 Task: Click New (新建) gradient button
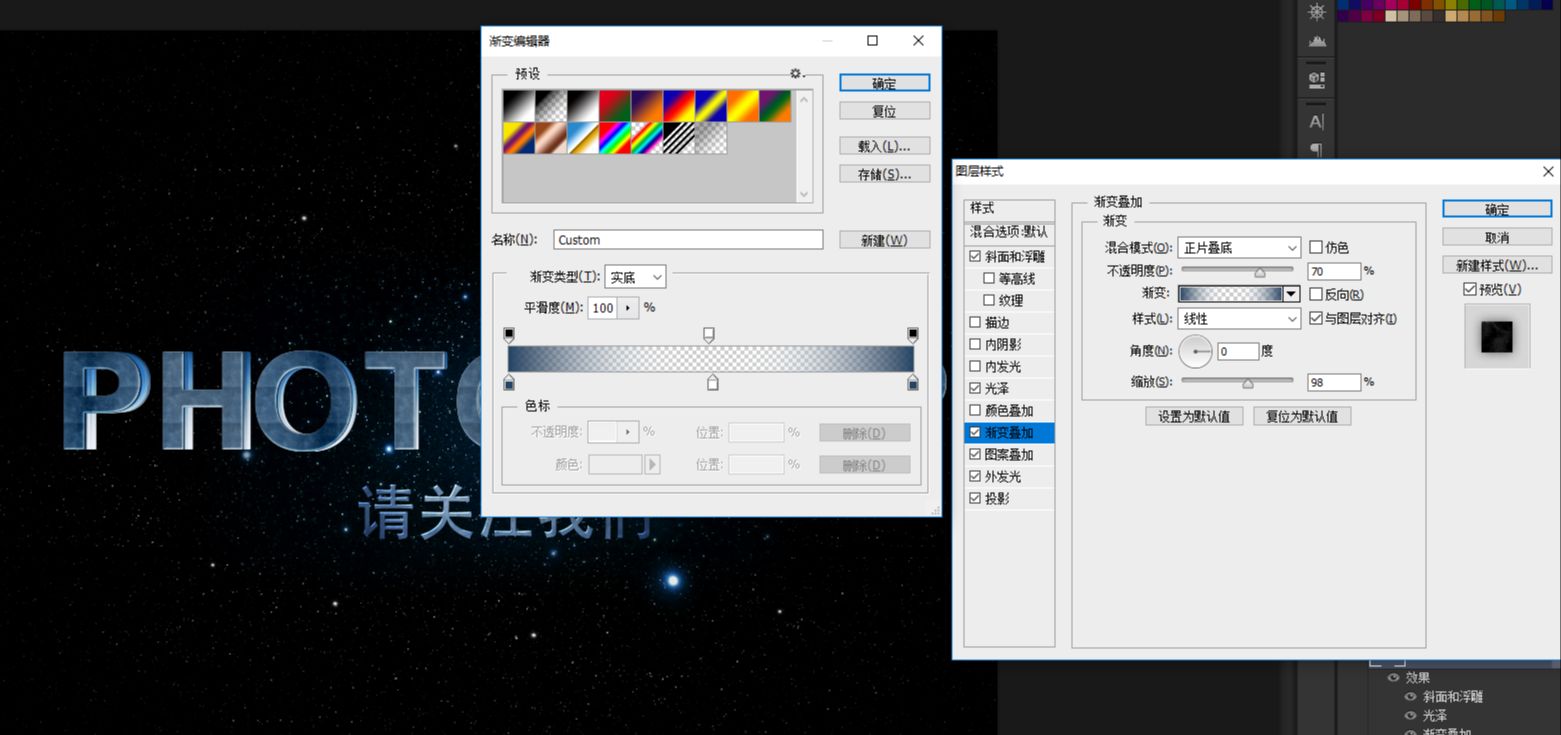884,240
